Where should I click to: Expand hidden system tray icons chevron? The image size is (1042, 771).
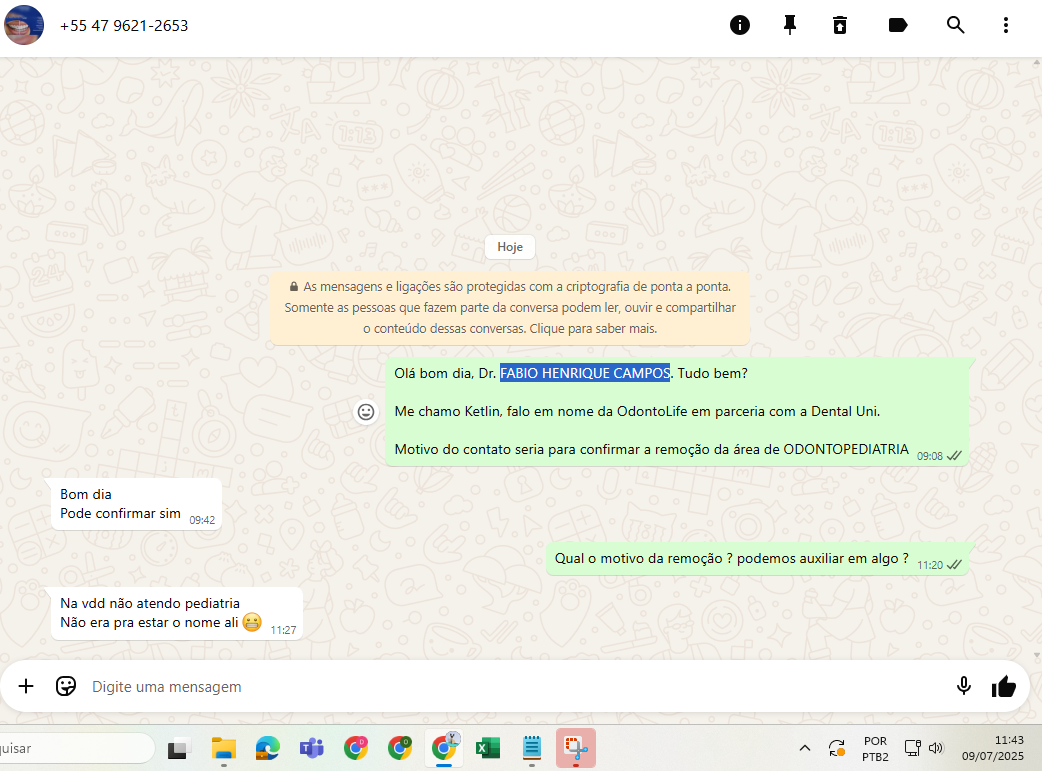805,748
